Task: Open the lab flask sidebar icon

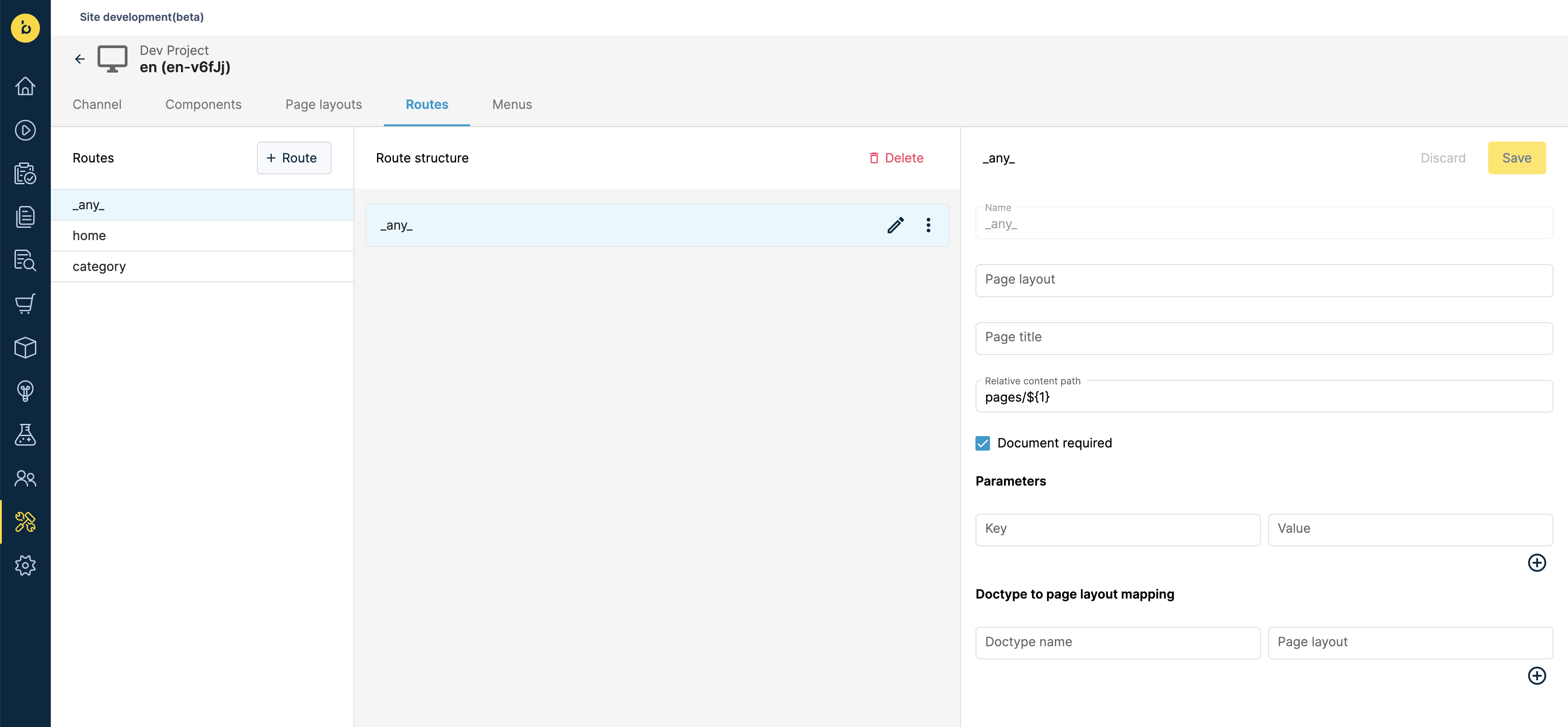Action: (25, 435)
